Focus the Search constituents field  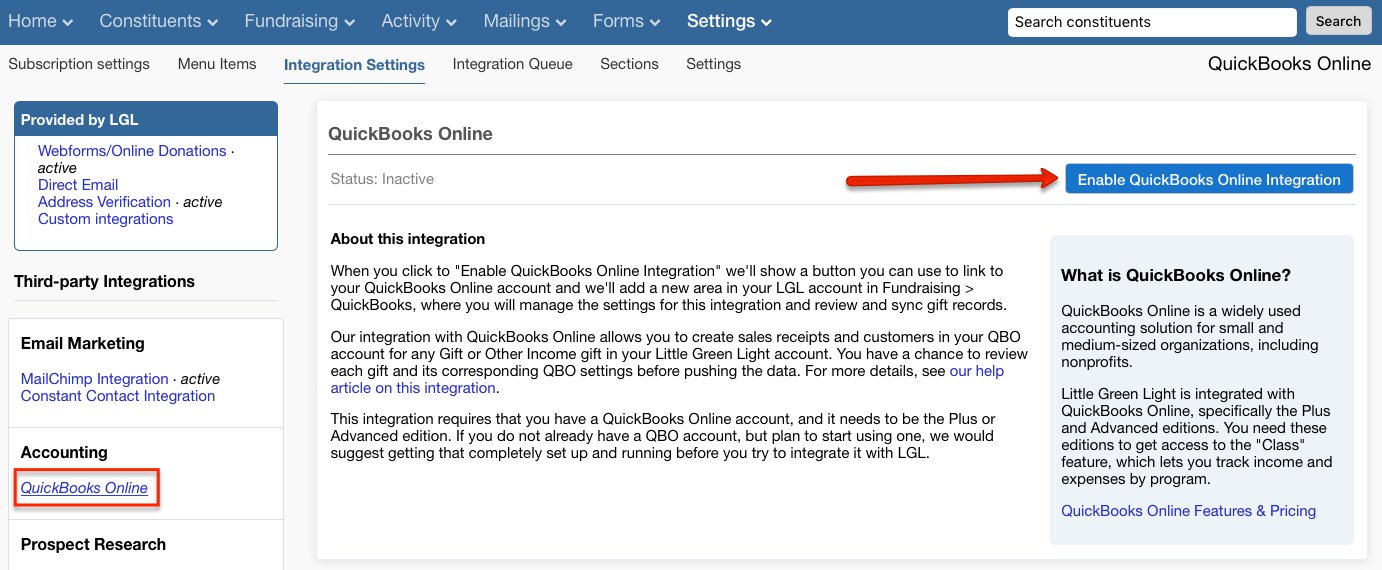point(1152,22)
